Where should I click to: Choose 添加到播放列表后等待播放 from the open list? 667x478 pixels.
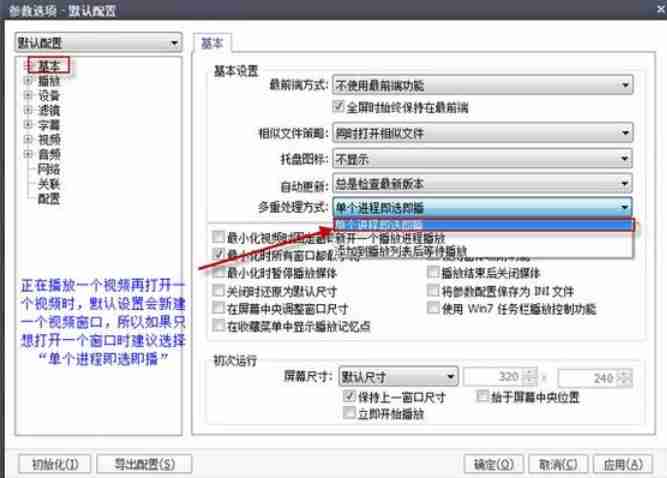pos(483,250)
